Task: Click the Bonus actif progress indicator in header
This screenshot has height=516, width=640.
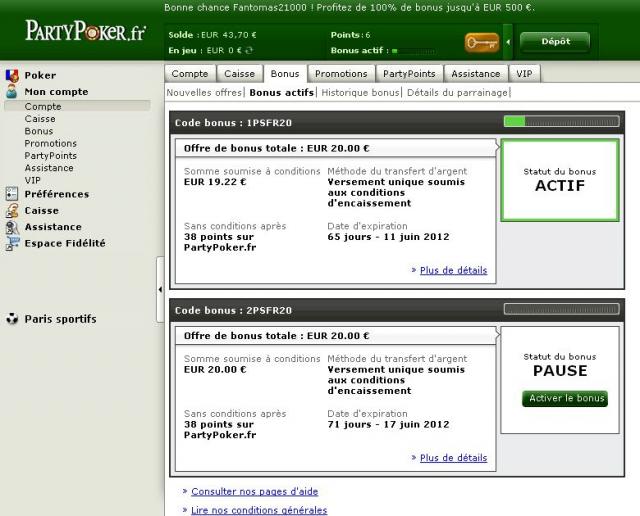Action: (x=413, y=51)
